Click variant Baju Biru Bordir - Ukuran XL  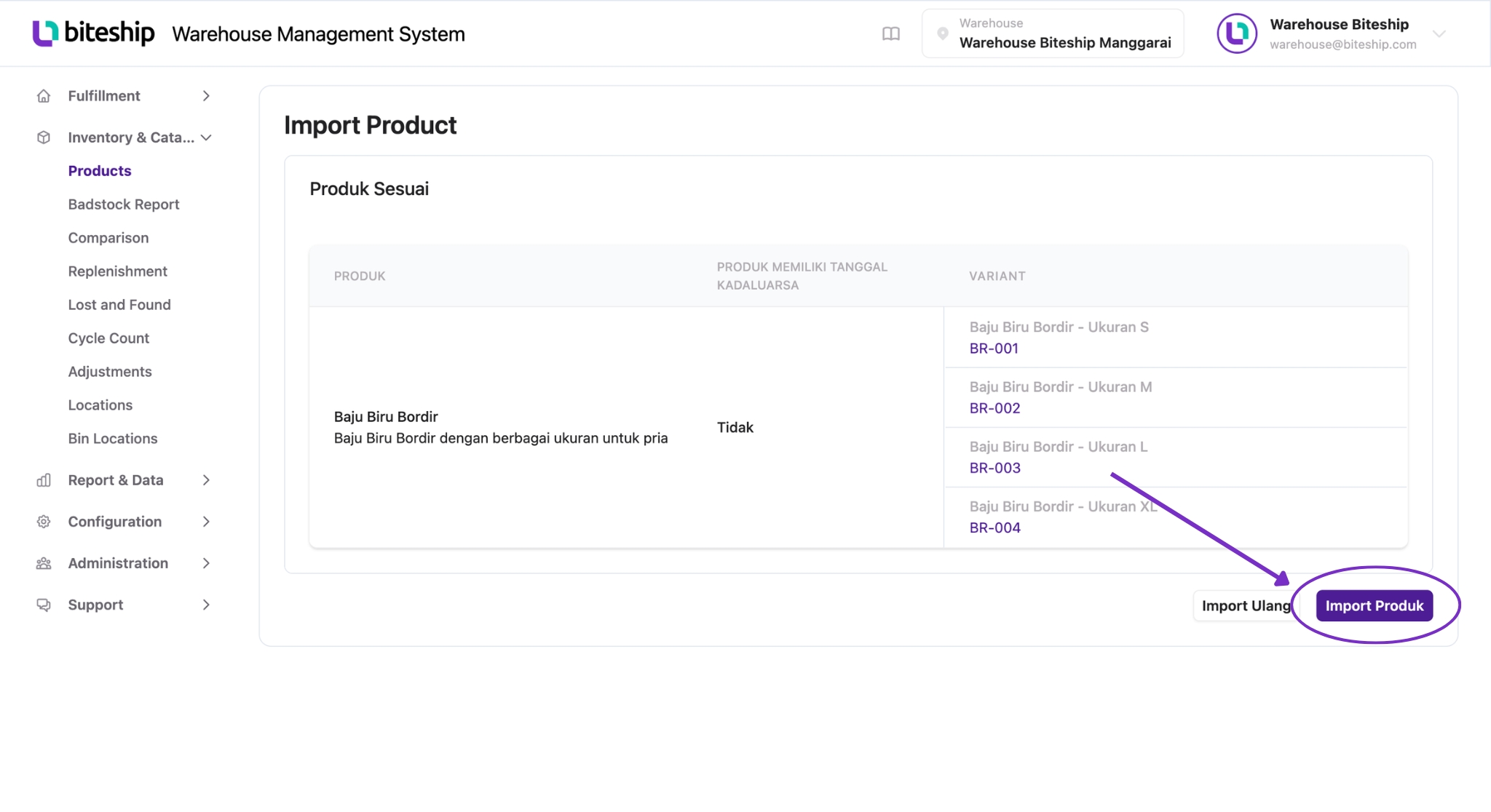pyautogui.click(x=1063, y=506)
